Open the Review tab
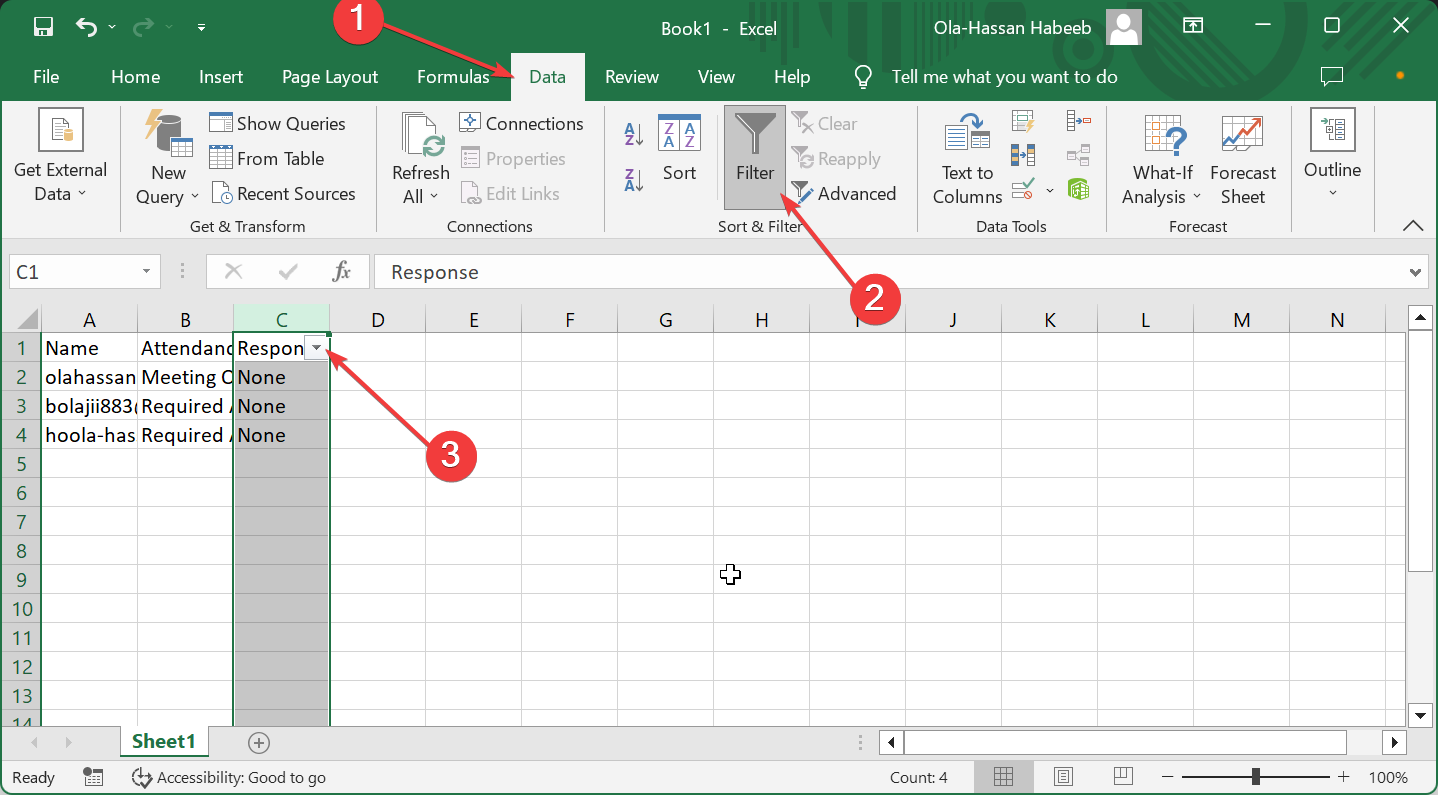 tap(632, 77)
